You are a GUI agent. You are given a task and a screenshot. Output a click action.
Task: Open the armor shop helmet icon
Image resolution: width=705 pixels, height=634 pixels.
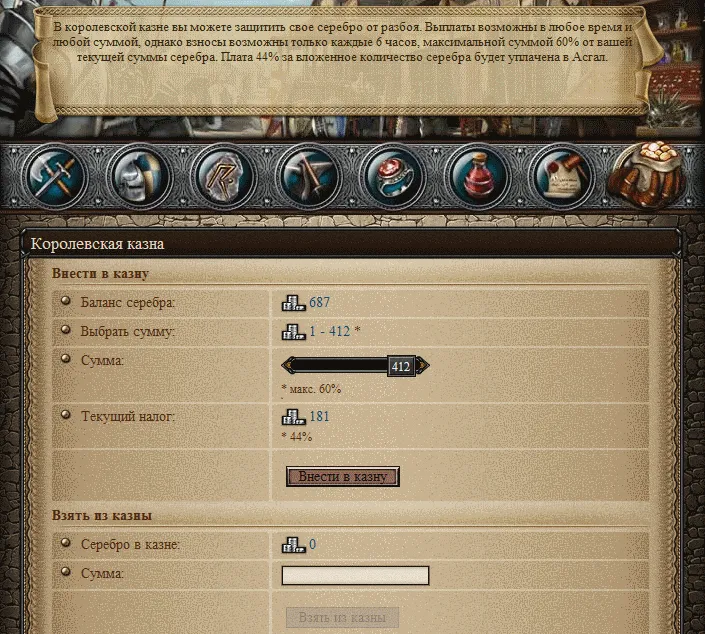tap(139, 177)
